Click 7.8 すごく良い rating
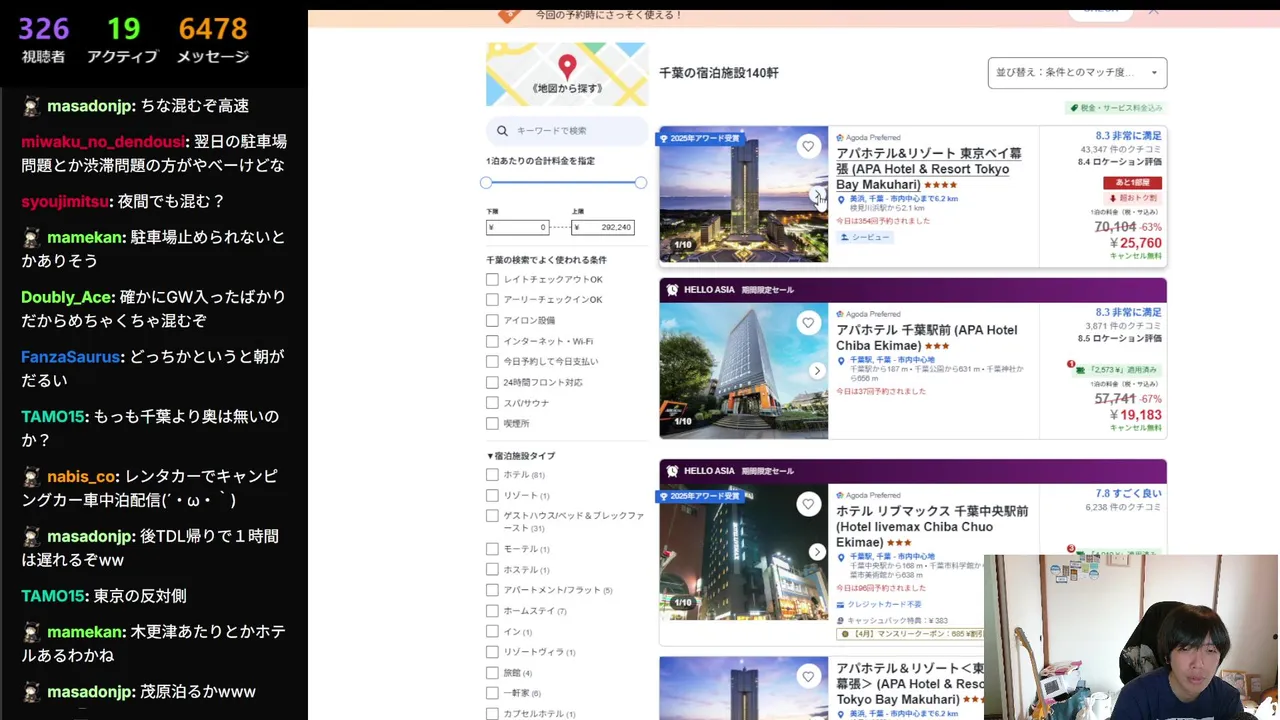Screen dimensions: 1280x720 coord(1128,494)
